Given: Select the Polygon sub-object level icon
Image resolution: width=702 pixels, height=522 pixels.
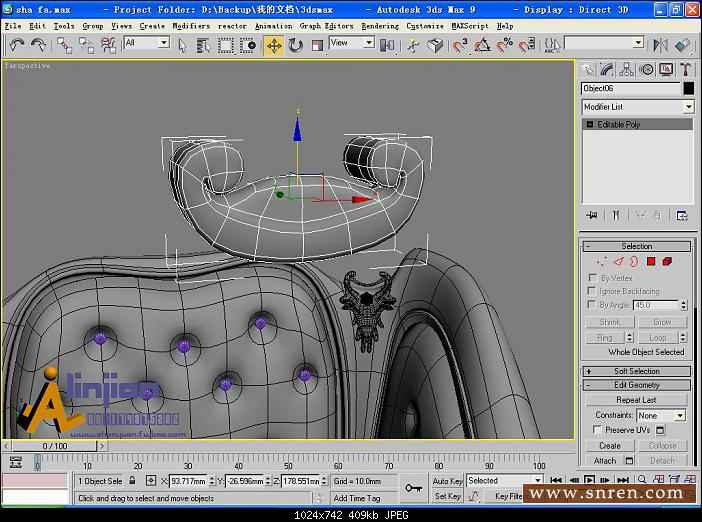Looking at the screenshot, I should (x=651, y=261).
